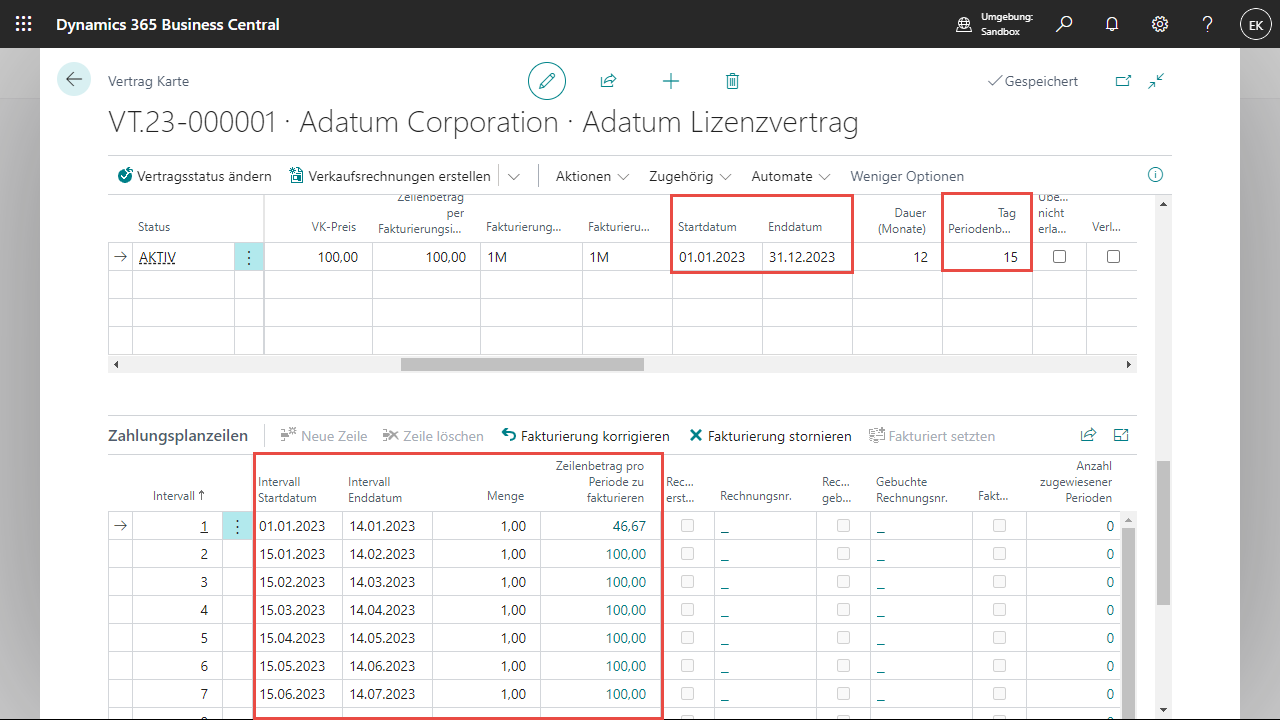Image resolution: width=1280 pixels, height=720 pixels.
Task: Click the back arrow button
Action: click(74, 80)
